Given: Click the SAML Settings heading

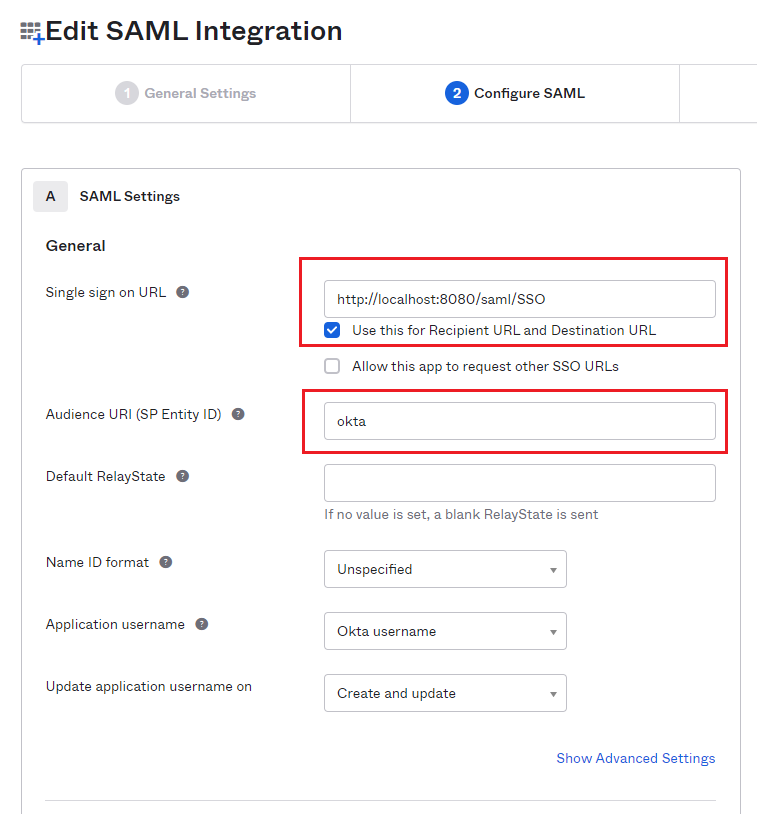Looking at the screenshot, I should click(x=129, y=196).
